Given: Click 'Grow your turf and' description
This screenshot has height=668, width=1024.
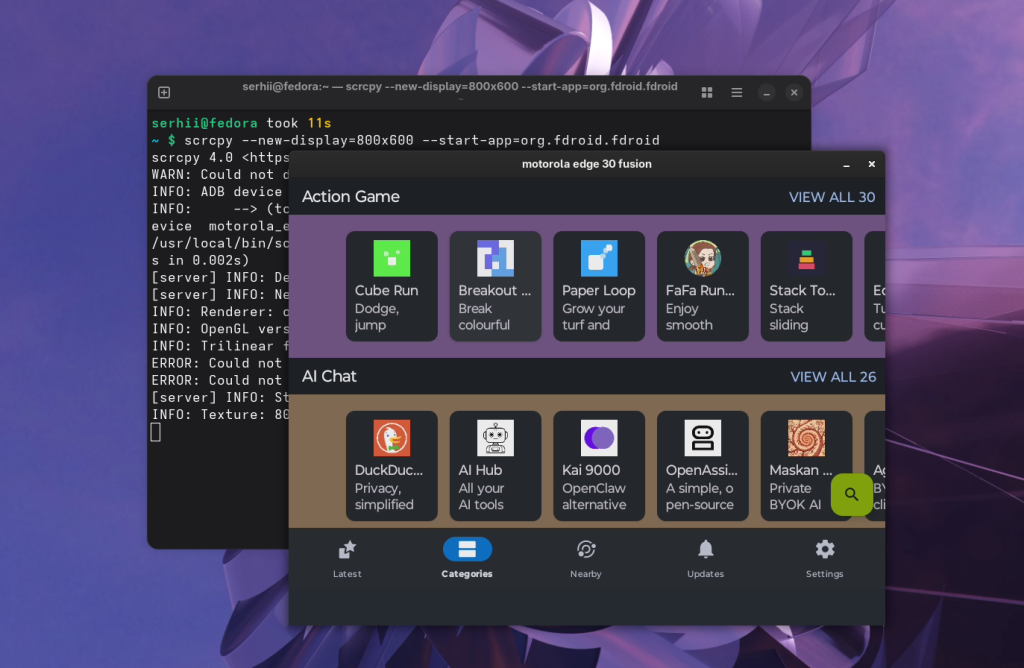Looking at the screenshot, I should click(x=594, y=317).
